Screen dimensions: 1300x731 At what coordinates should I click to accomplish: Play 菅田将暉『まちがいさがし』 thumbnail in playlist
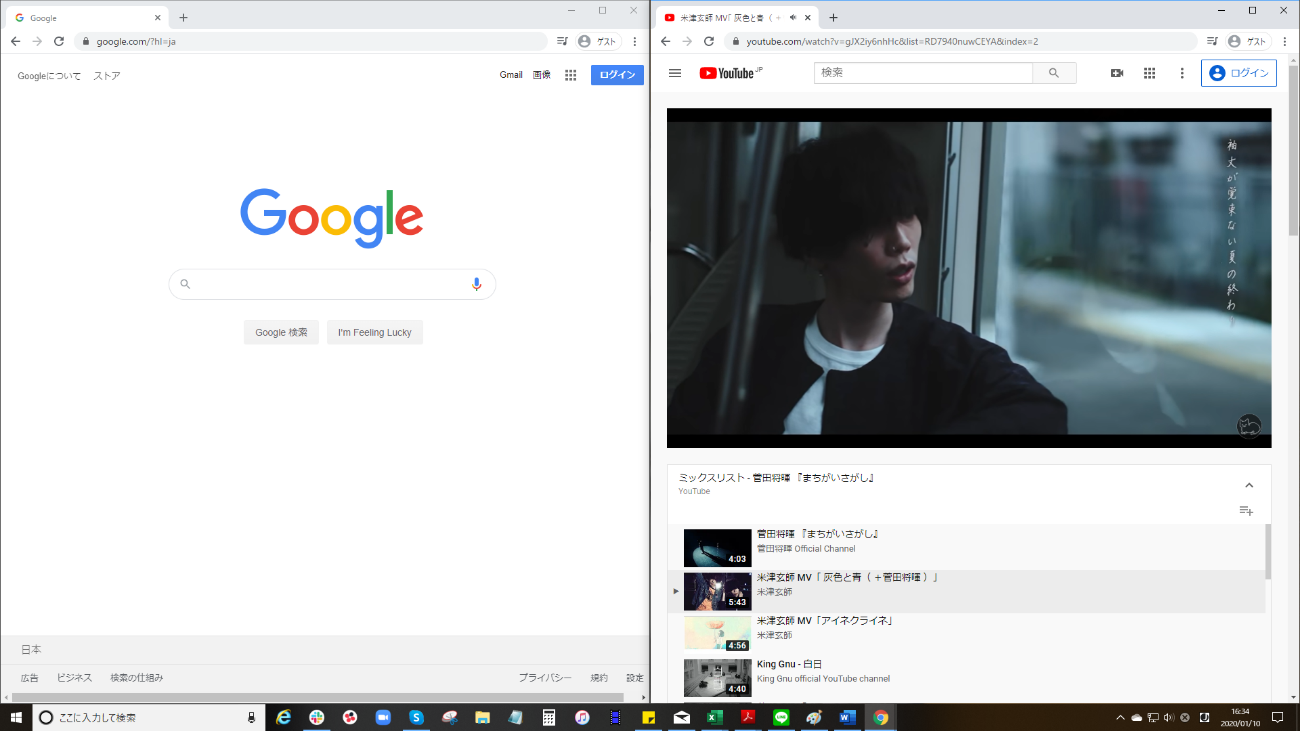717,548
